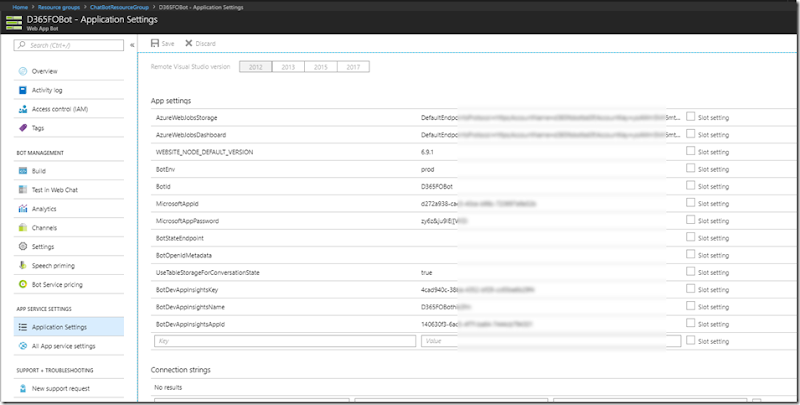The image size is (800, 405).
Task: Tick Slot setting for AzureWebJobsStorage
Action: pos(690,117)
